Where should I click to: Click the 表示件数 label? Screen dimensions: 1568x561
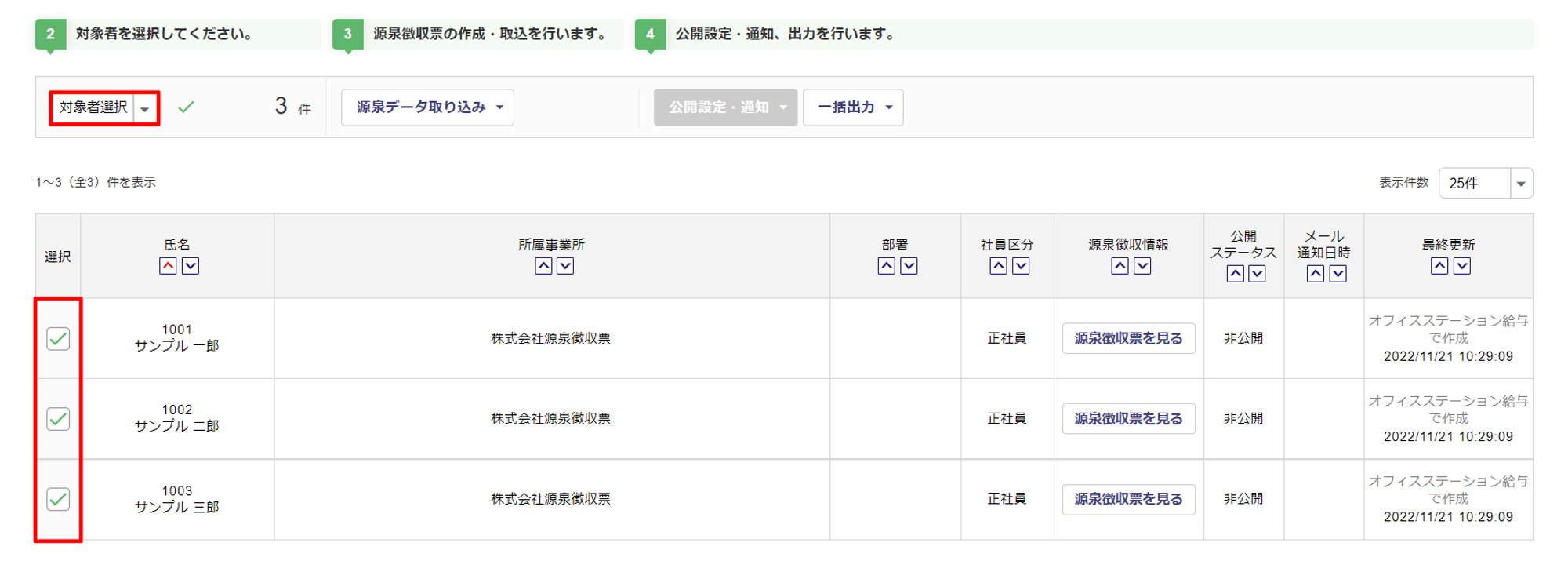(1404, 182)
